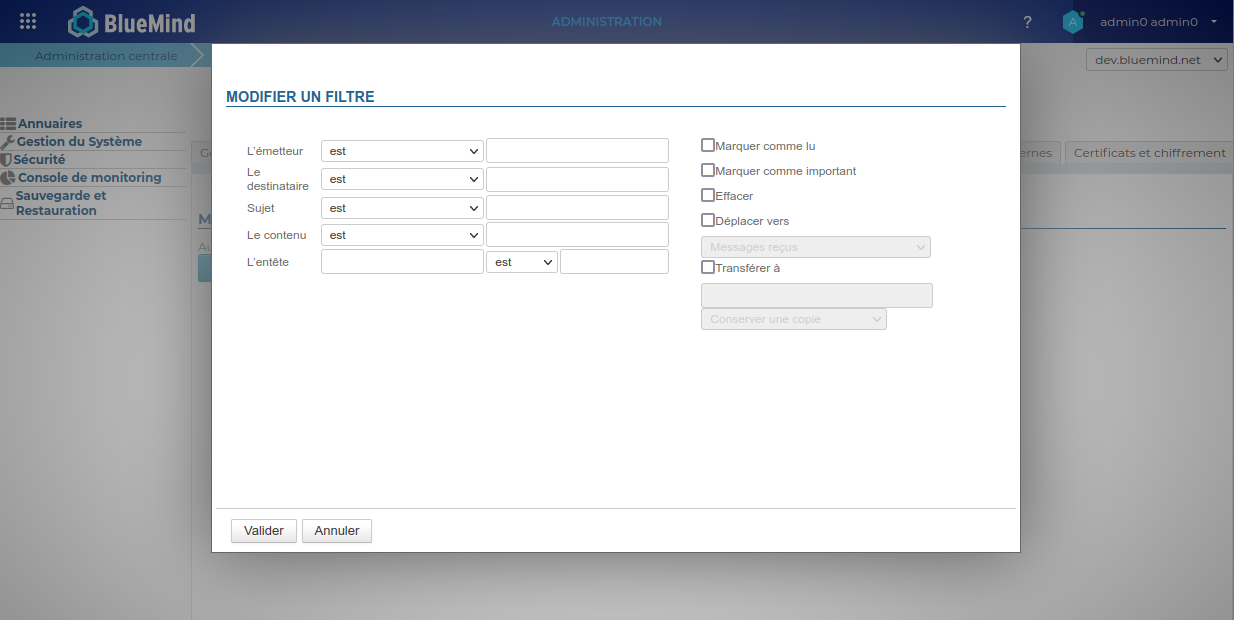This screenshot has width=1234, height=620.
Task: Click the admin0 user avatar icon
Action: (x=1073, y=22)
